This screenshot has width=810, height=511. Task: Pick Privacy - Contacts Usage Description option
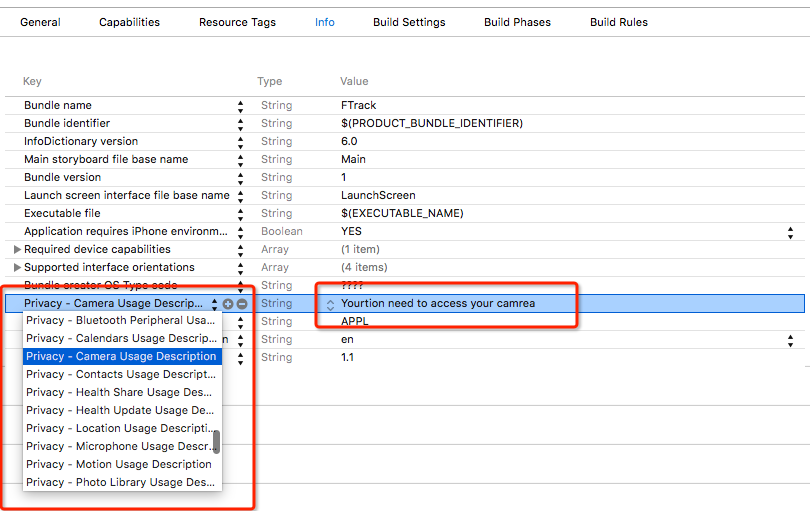pyautogui.click(x=120, y=374)
